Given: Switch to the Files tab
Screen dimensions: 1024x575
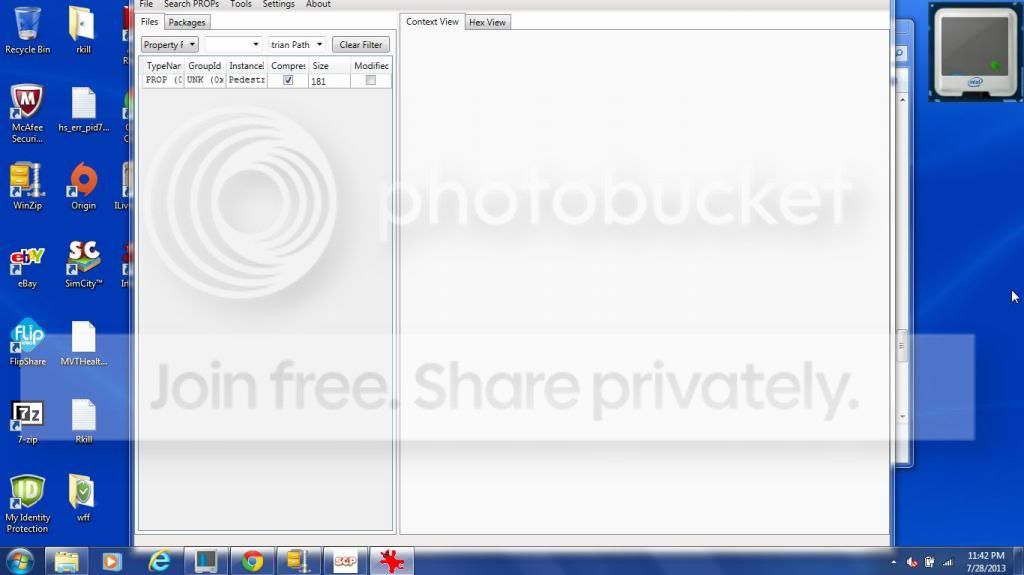Looking at the screenshot, I should point(150,22).
